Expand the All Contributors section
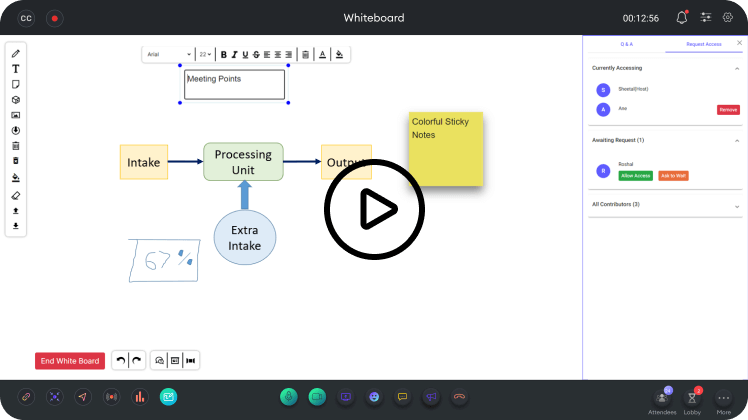The height and width of the screenshot is (420, 748). pyautogui.click(x=737, y=207)
